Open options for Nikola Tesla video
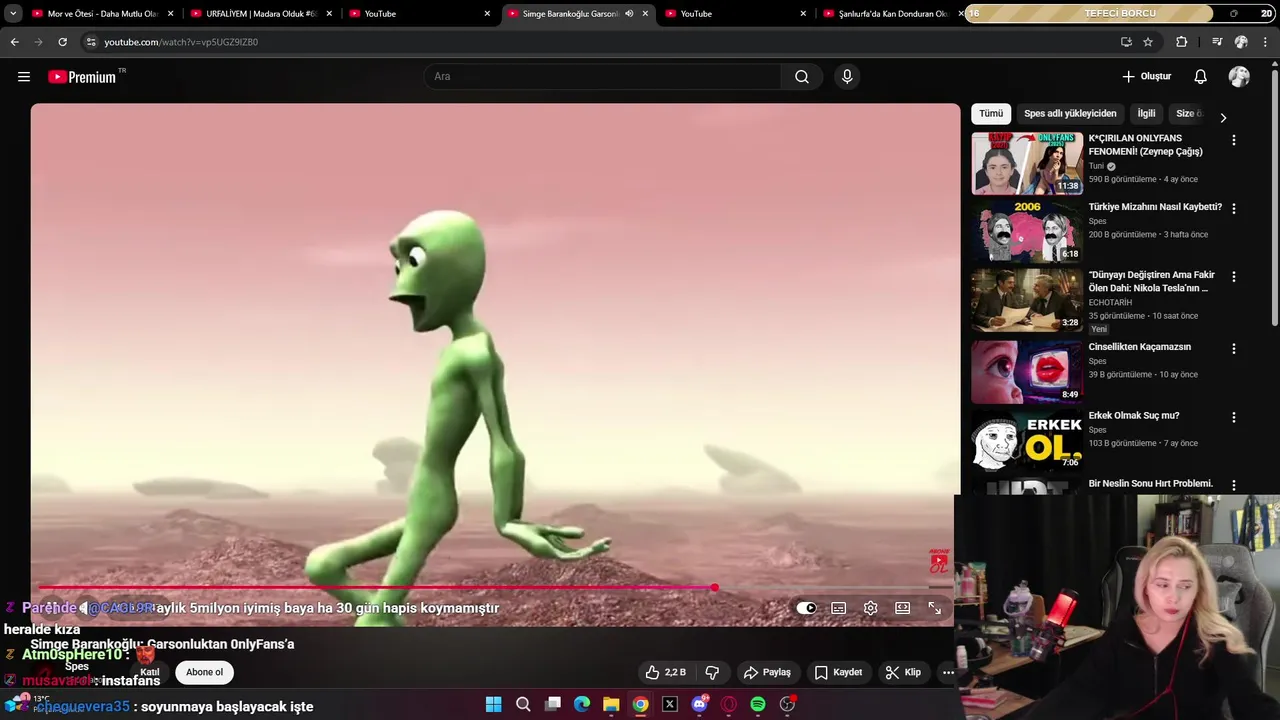Image resolution: width=1280 pixels, height=720 pixels. pyautogui.click(x=1234, y=277)
